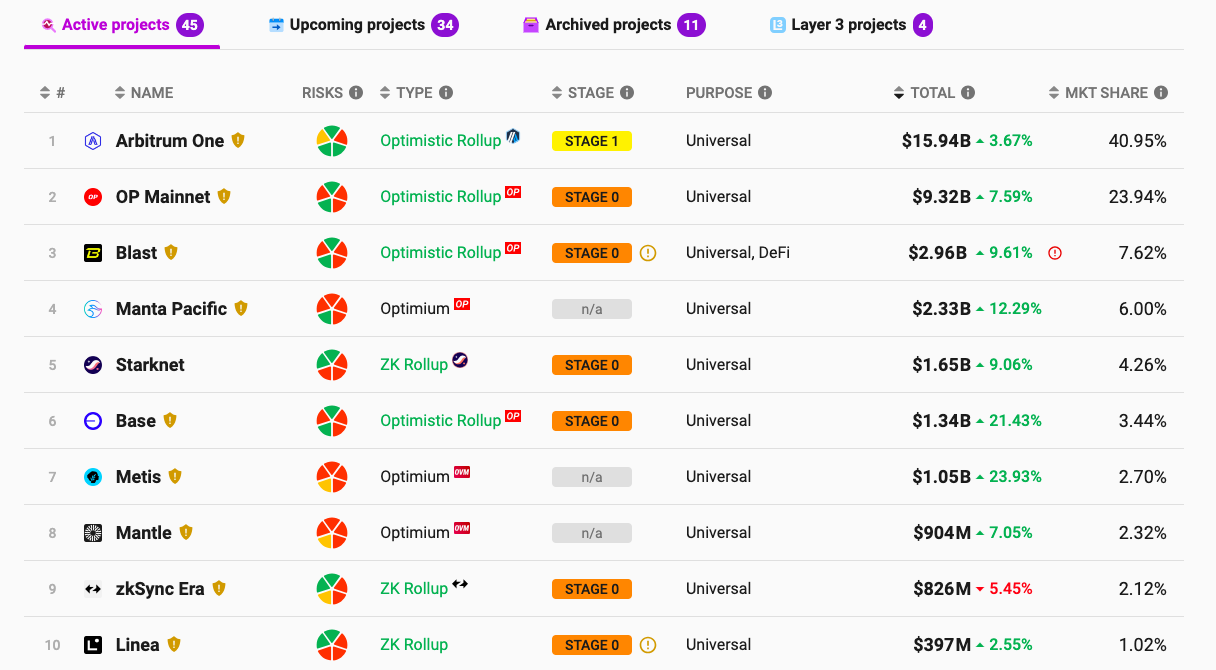
Task: Click the warning icon beside Blast's stage
Action: pos(648,253)
